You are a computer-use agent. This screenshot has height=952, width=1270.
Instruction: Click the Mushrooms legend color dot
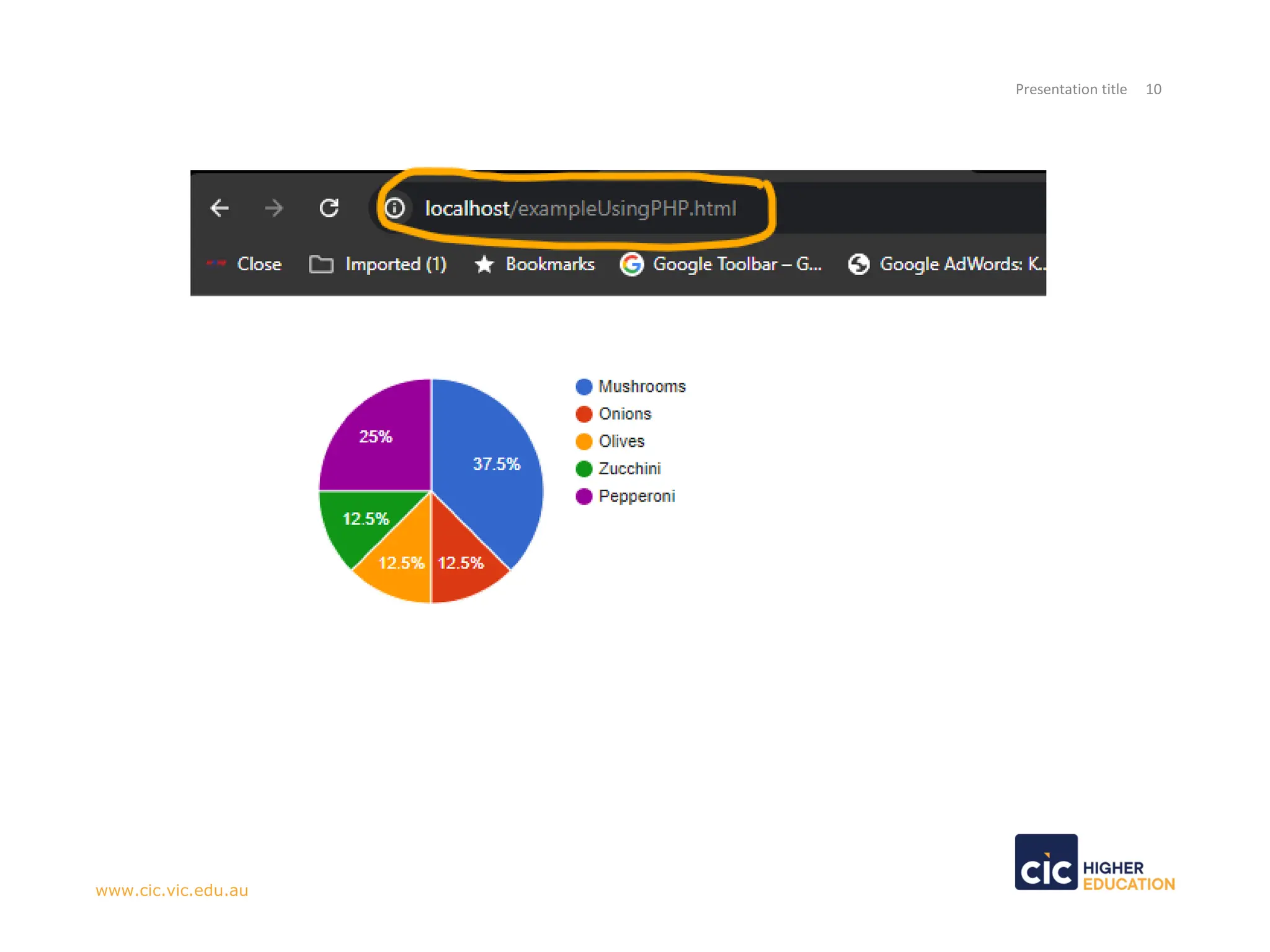[x=584, y=387]
